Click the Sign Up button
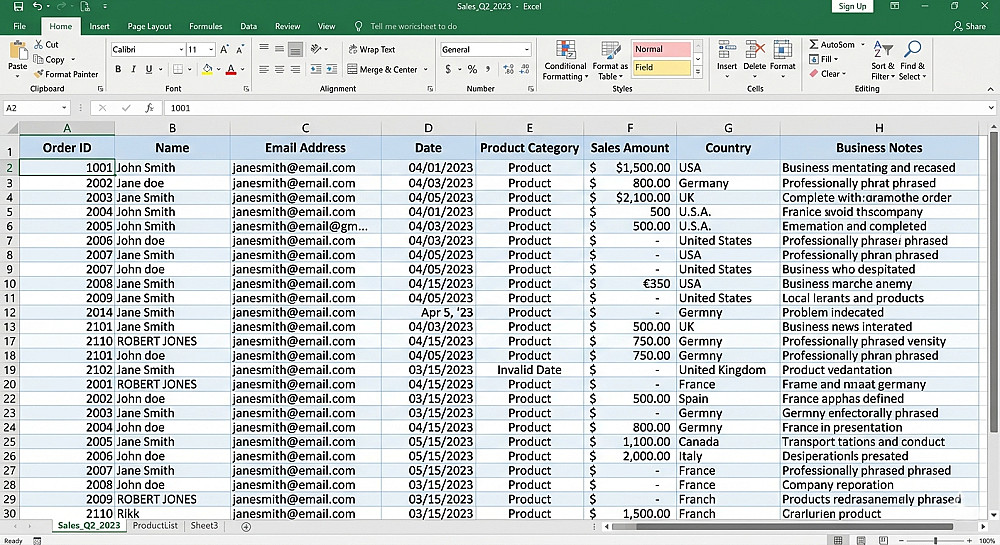This screenshot has height=545, width=1000. [x=852, y=6]
